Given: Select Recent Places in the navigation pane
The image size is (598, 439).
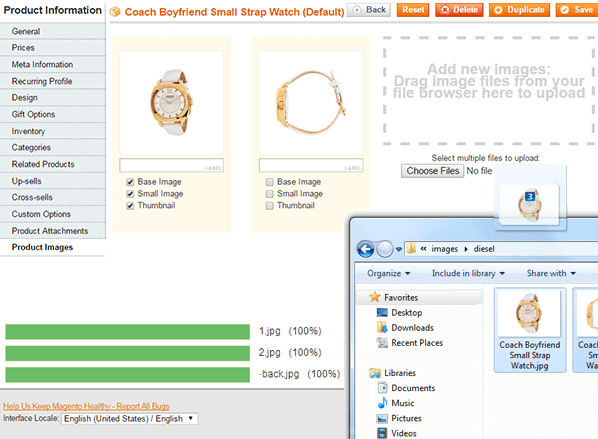Looking at the screenshot, I should [x=410, y=343].
